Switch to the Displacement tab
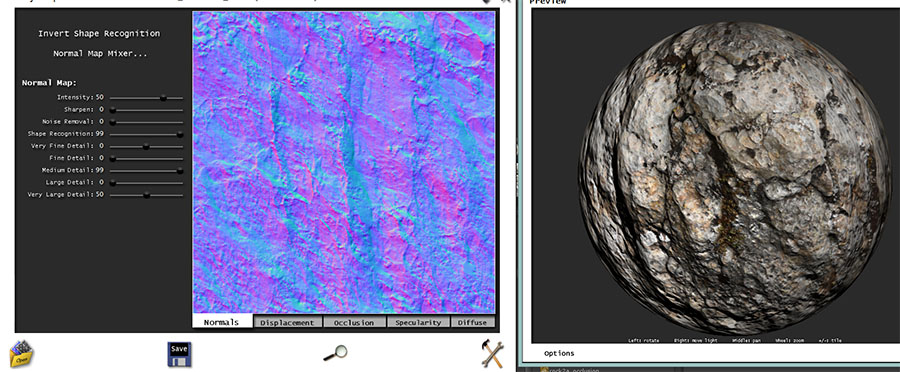Screen dimensions: 900x372 288,323
